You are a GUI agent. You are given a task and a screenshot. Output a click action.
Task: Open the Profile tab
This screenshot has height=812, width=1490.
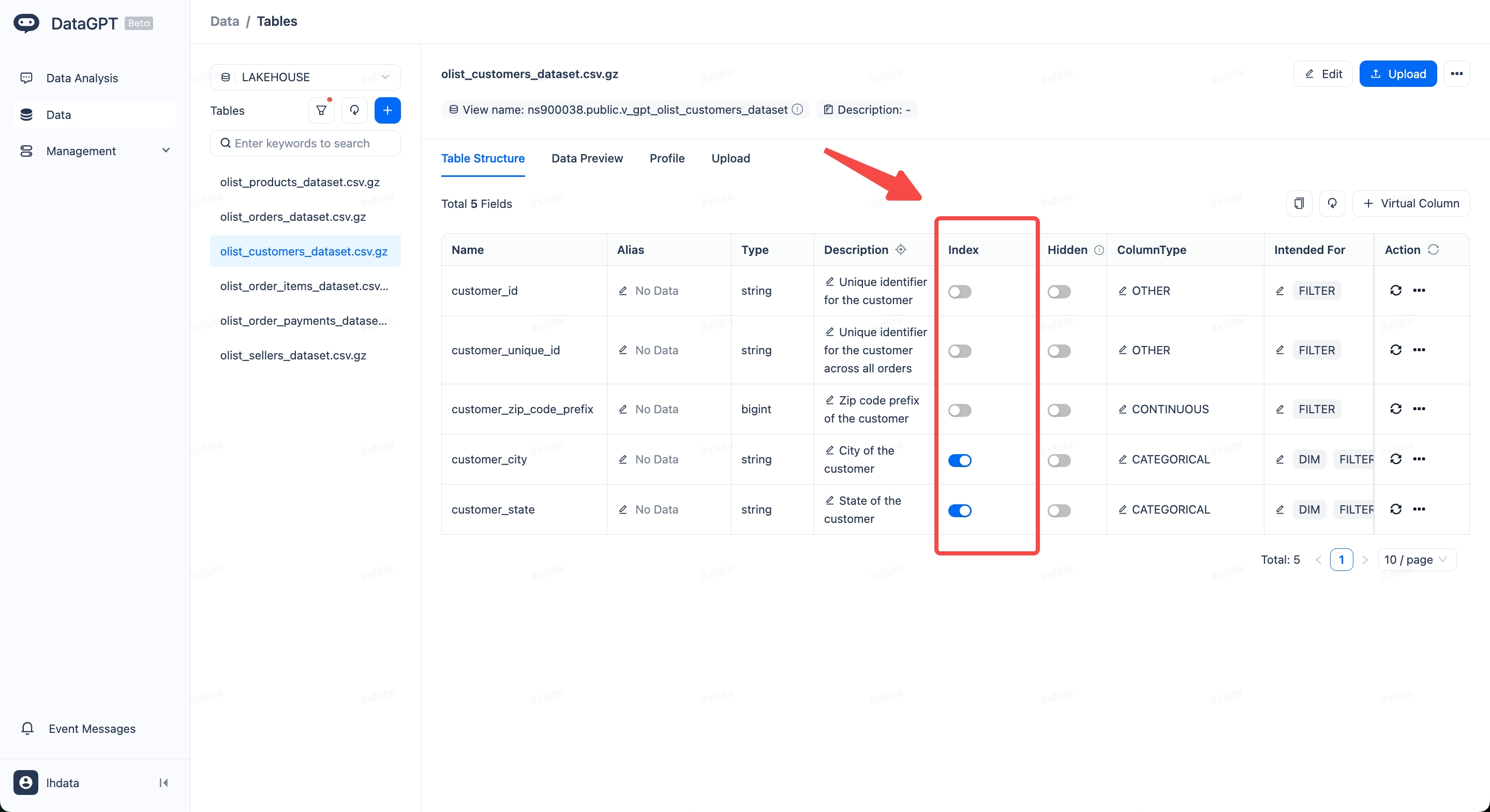[666, 158]
